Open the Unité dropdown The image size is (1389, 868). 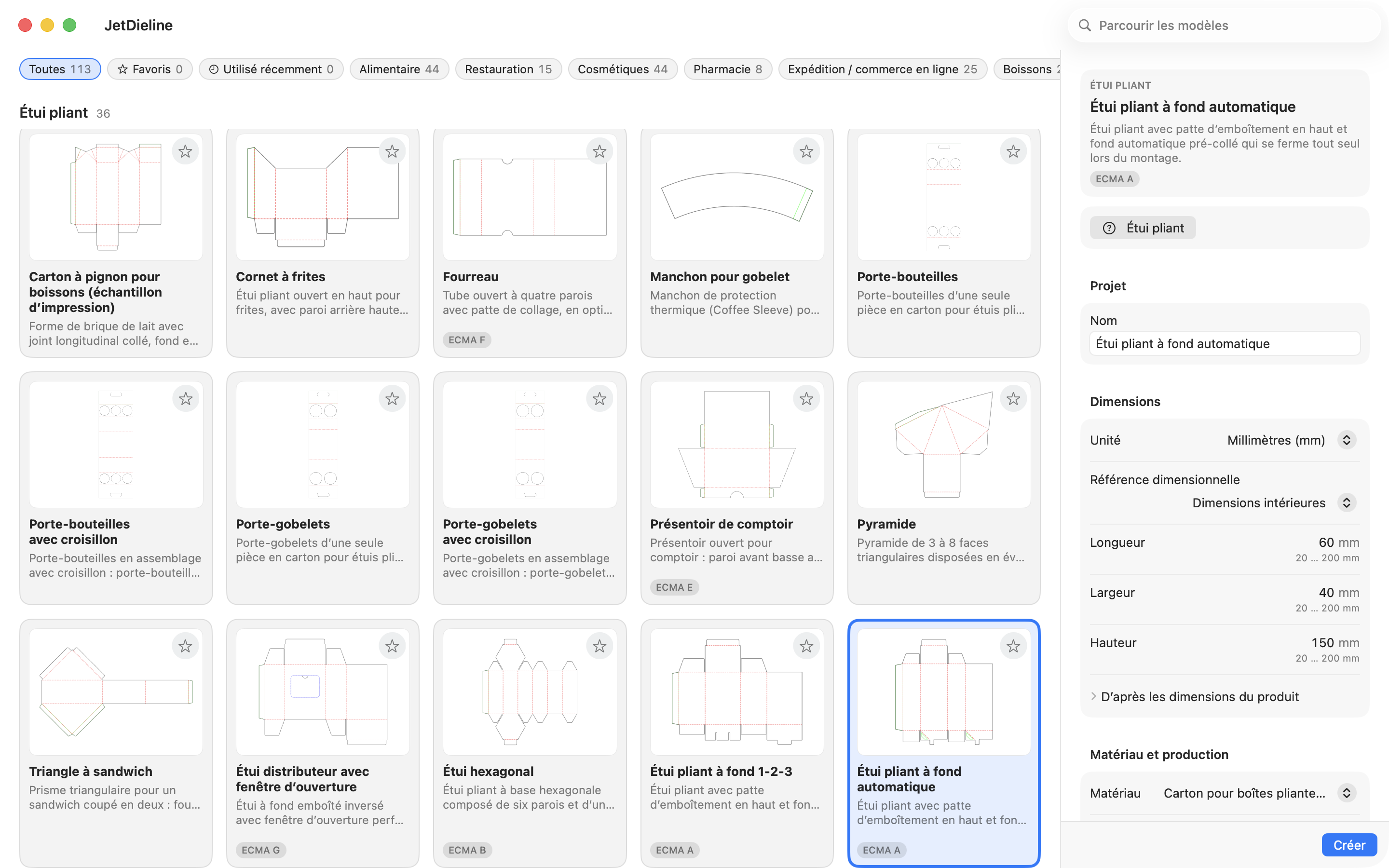(1347, 440)
